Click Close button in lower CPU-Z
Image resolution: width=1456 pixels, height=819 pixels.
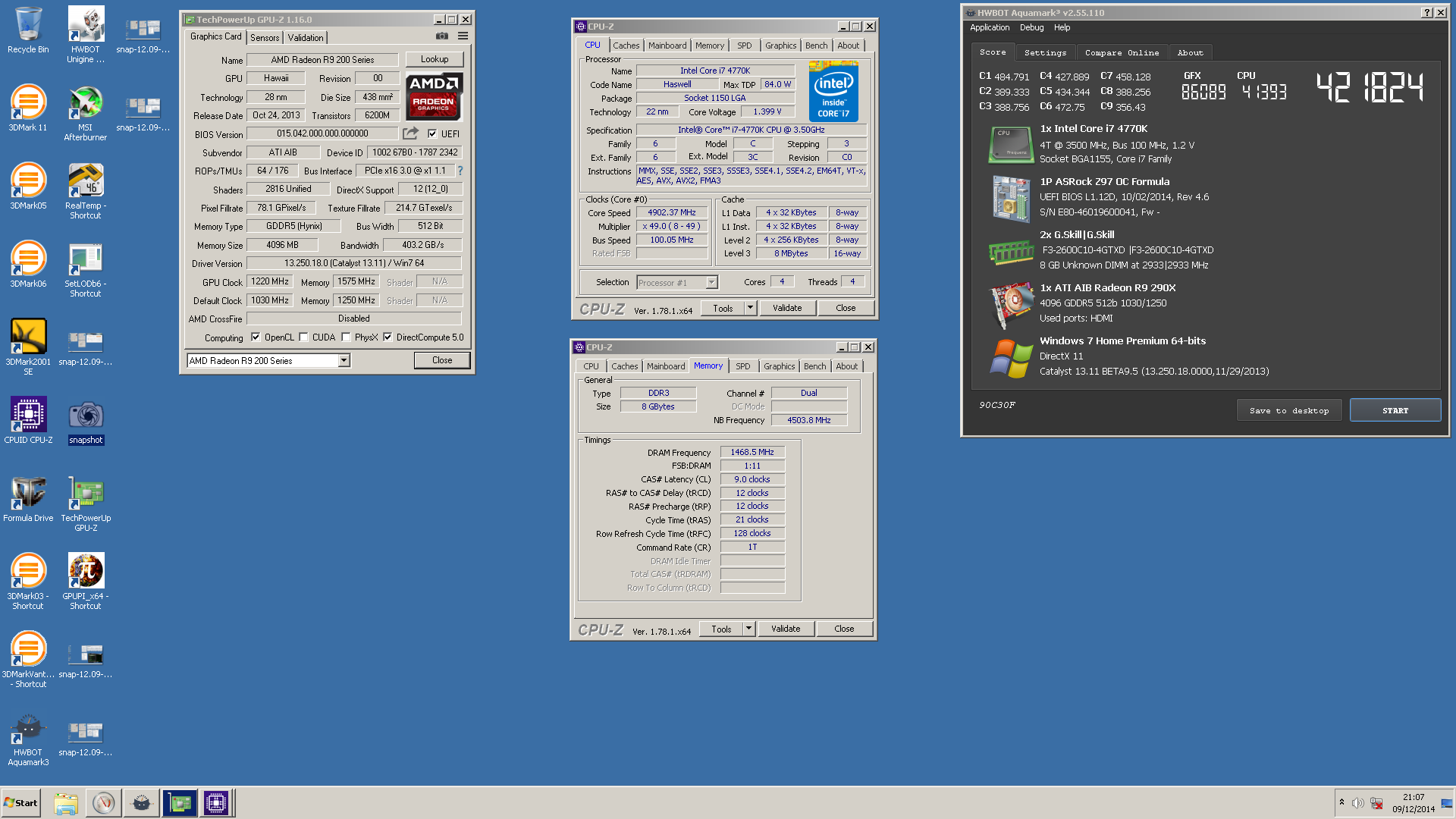844,629
